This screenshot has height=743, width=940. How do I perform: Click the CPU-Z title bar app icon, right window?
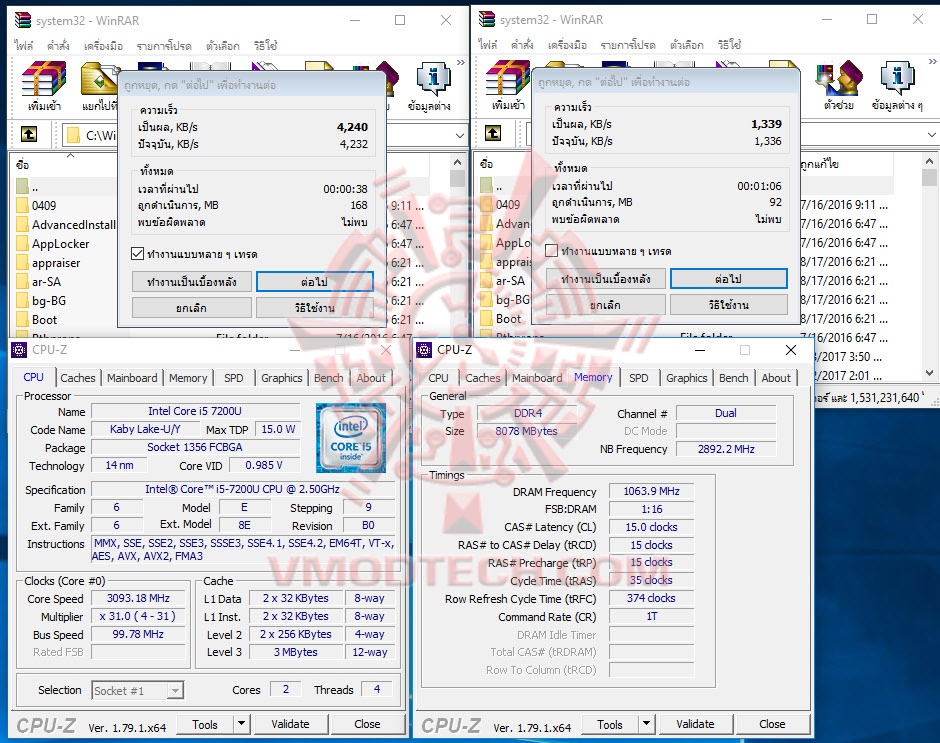[424, 350]
